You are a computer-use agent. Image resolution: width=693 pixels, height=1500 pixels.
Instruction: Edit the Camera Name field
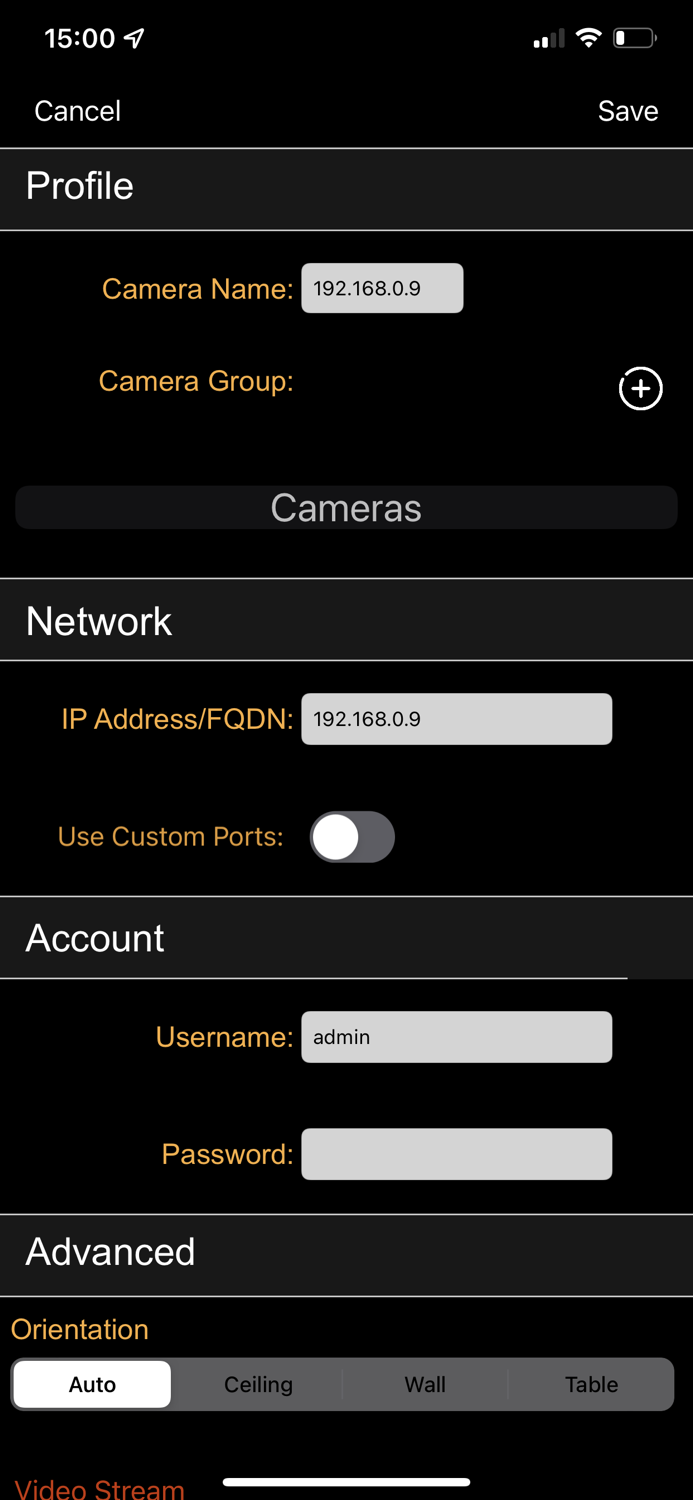pos(382,288)
